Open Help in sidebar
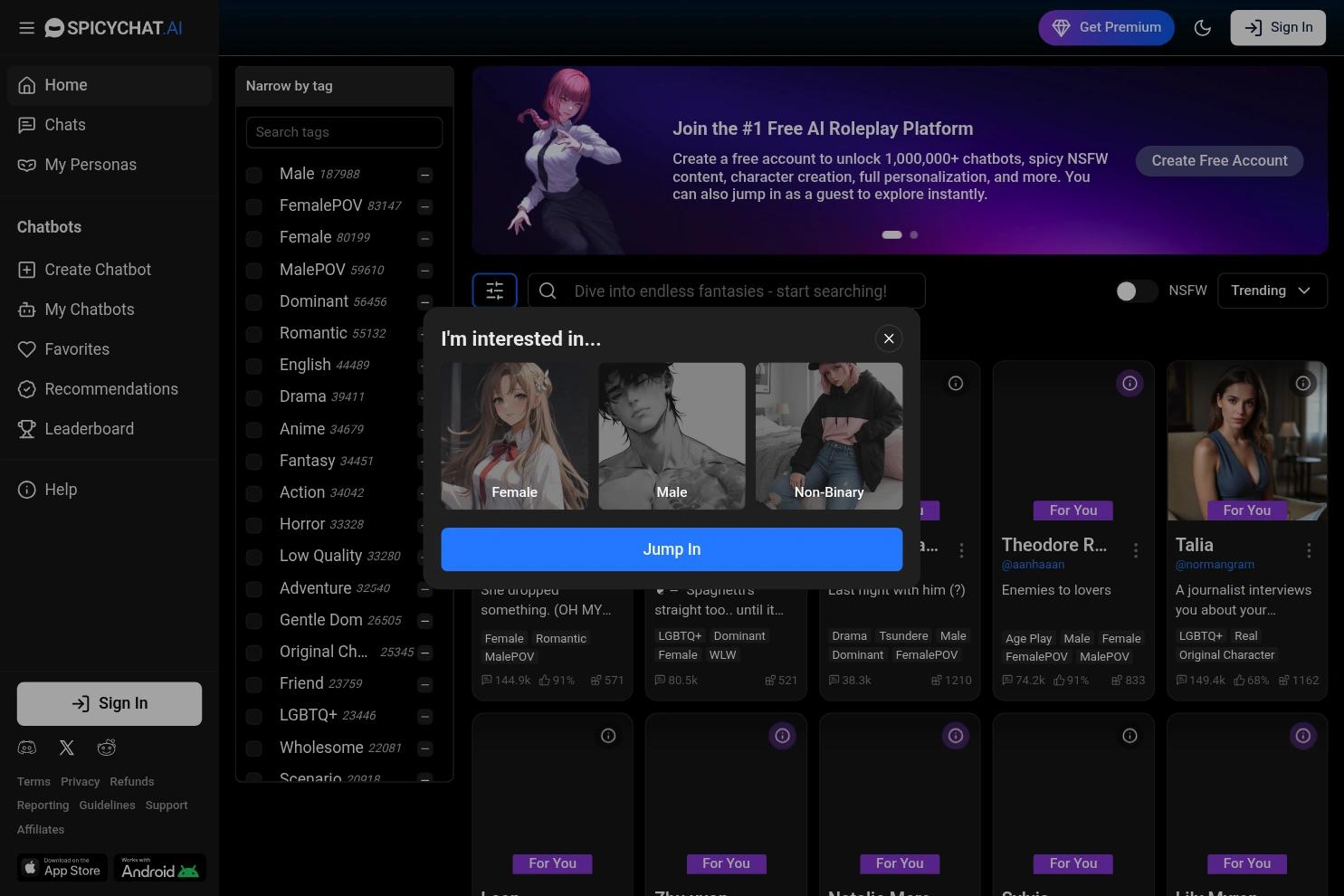Viewport: 1344px width, 896px height. click(110, 490)
